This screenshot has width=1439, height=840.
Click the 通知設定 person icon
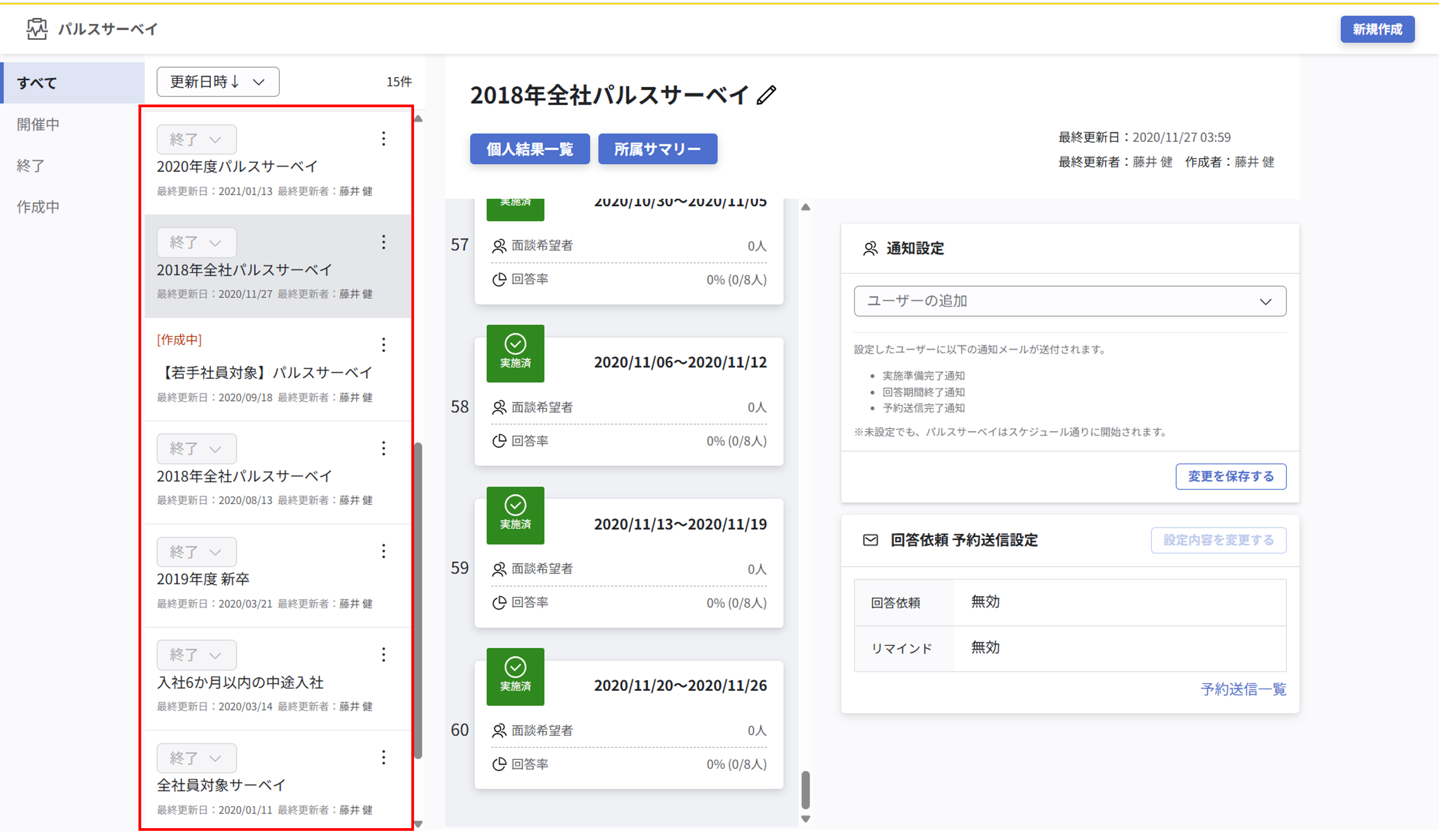pos(870,249)
